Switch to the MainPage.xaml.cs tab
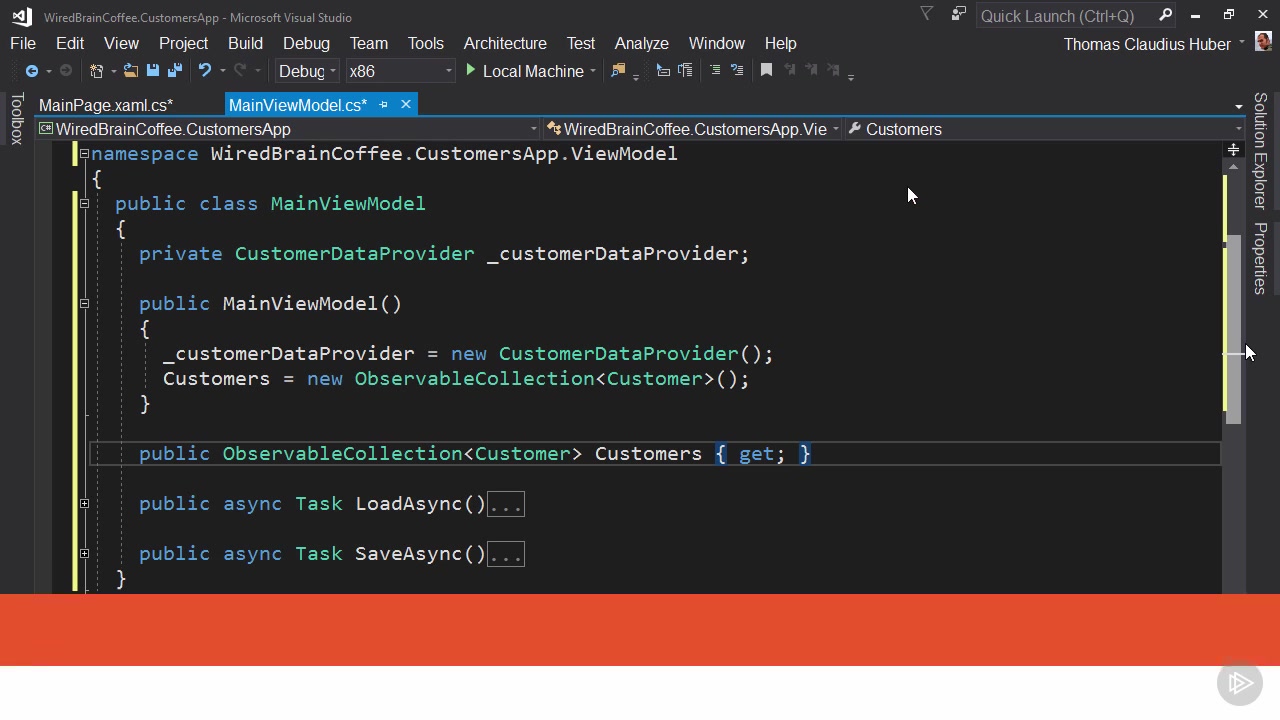The height and width of the screenshot is (720, 1280). click(x=106, y=105)
